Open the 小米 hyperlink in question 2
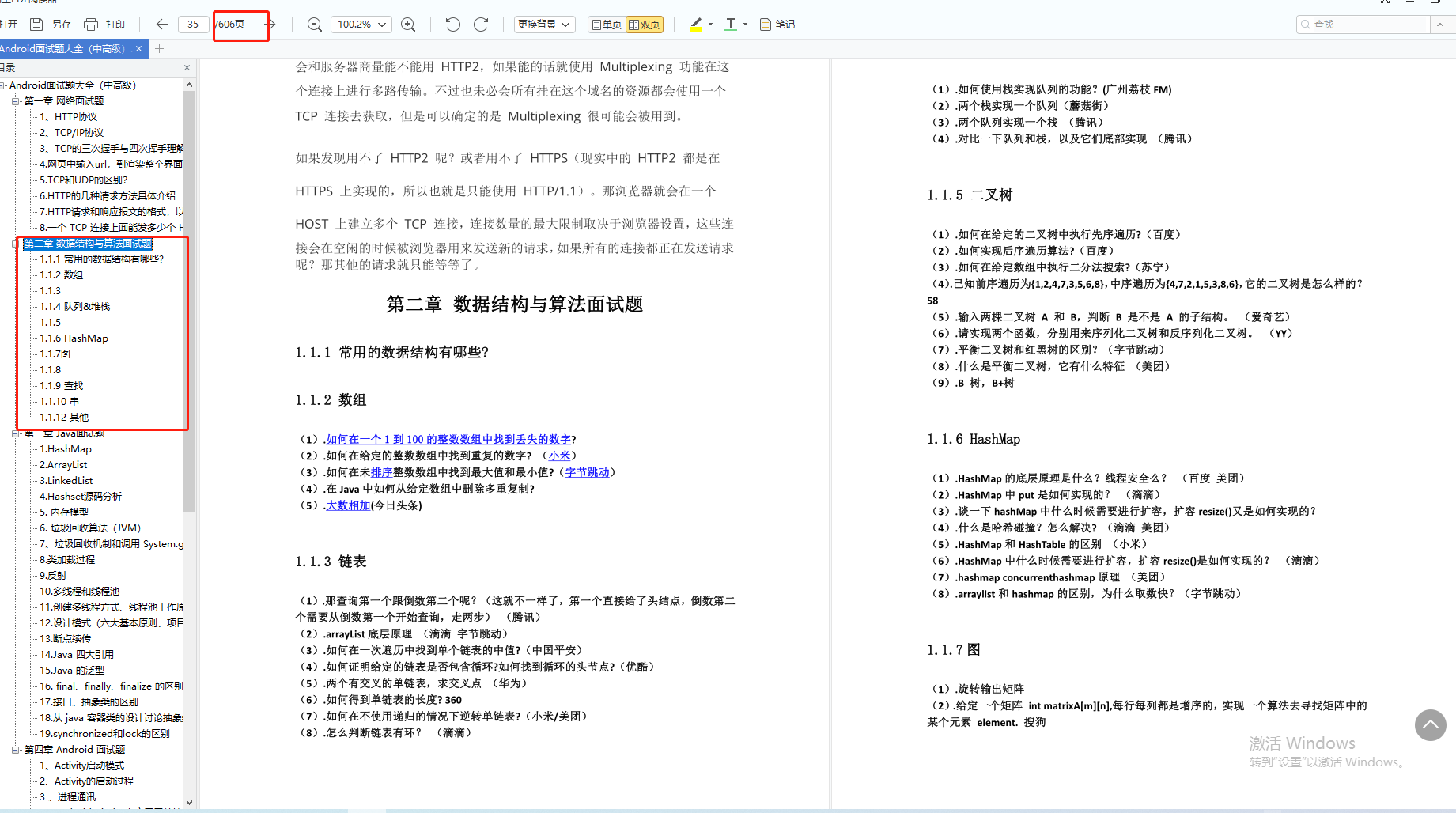Viewport: 1456px width, 813px height. (560, 456)
